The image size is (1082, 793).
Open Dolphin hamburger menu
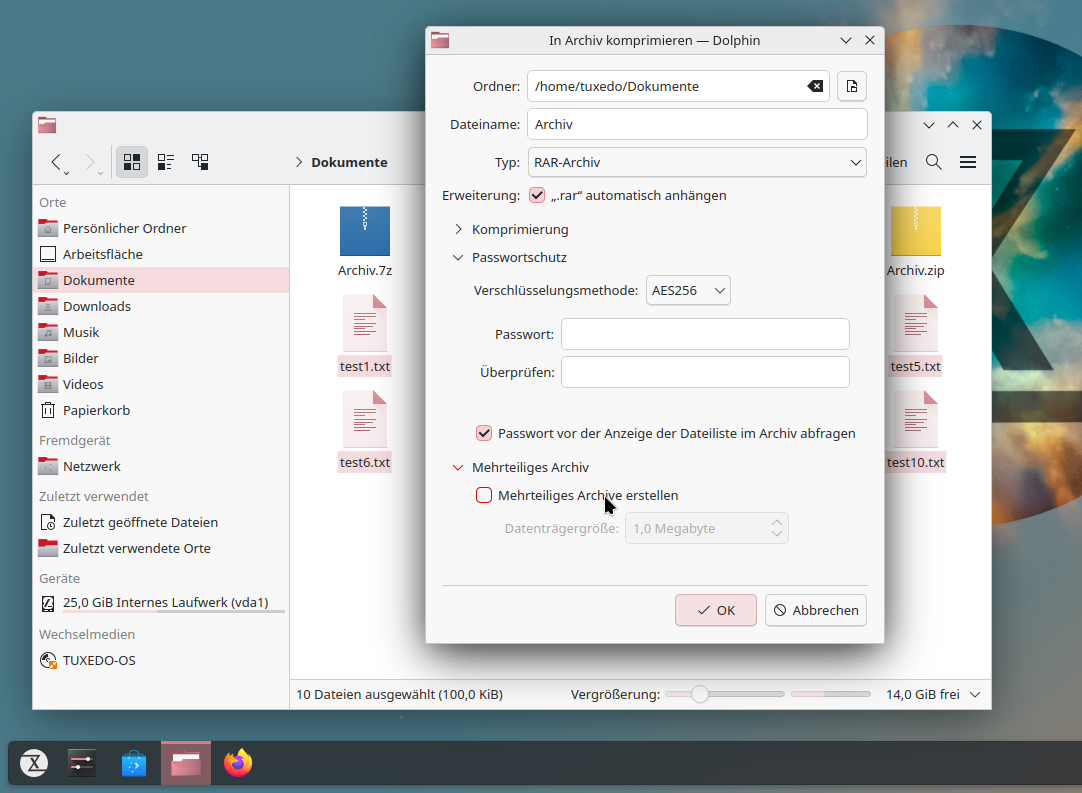(x=968, y=162)
